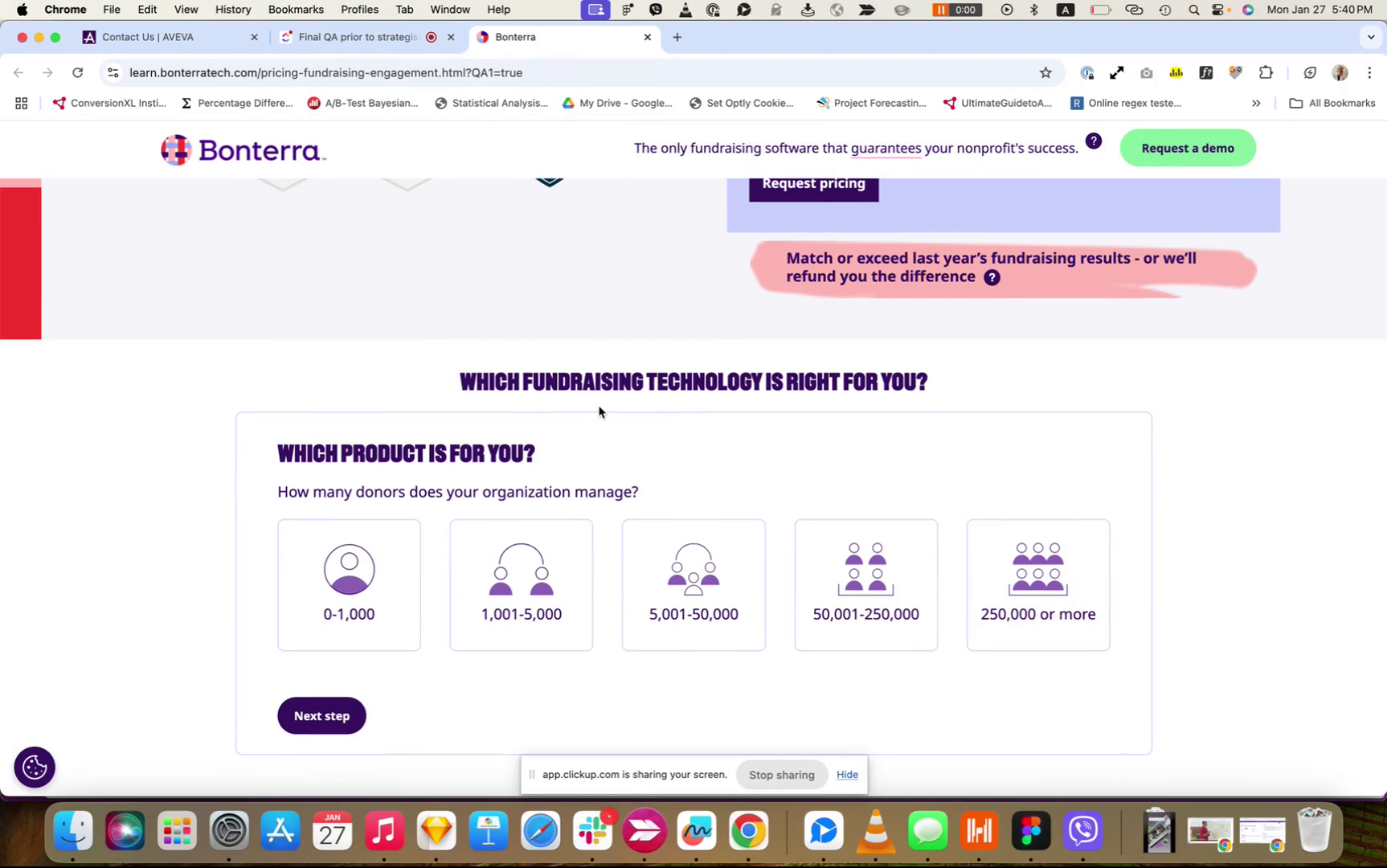1387x868 pixels.
Task: Select the 250,000 or more donors option
Action: pyautogui.click(x=1038, y=584)
